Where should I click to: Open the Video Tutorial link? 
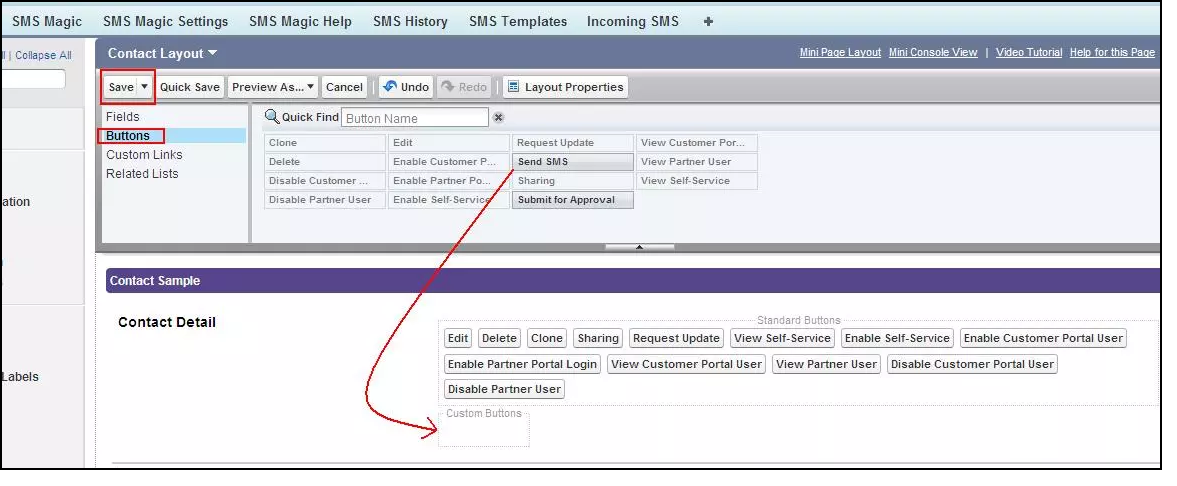1028,53
